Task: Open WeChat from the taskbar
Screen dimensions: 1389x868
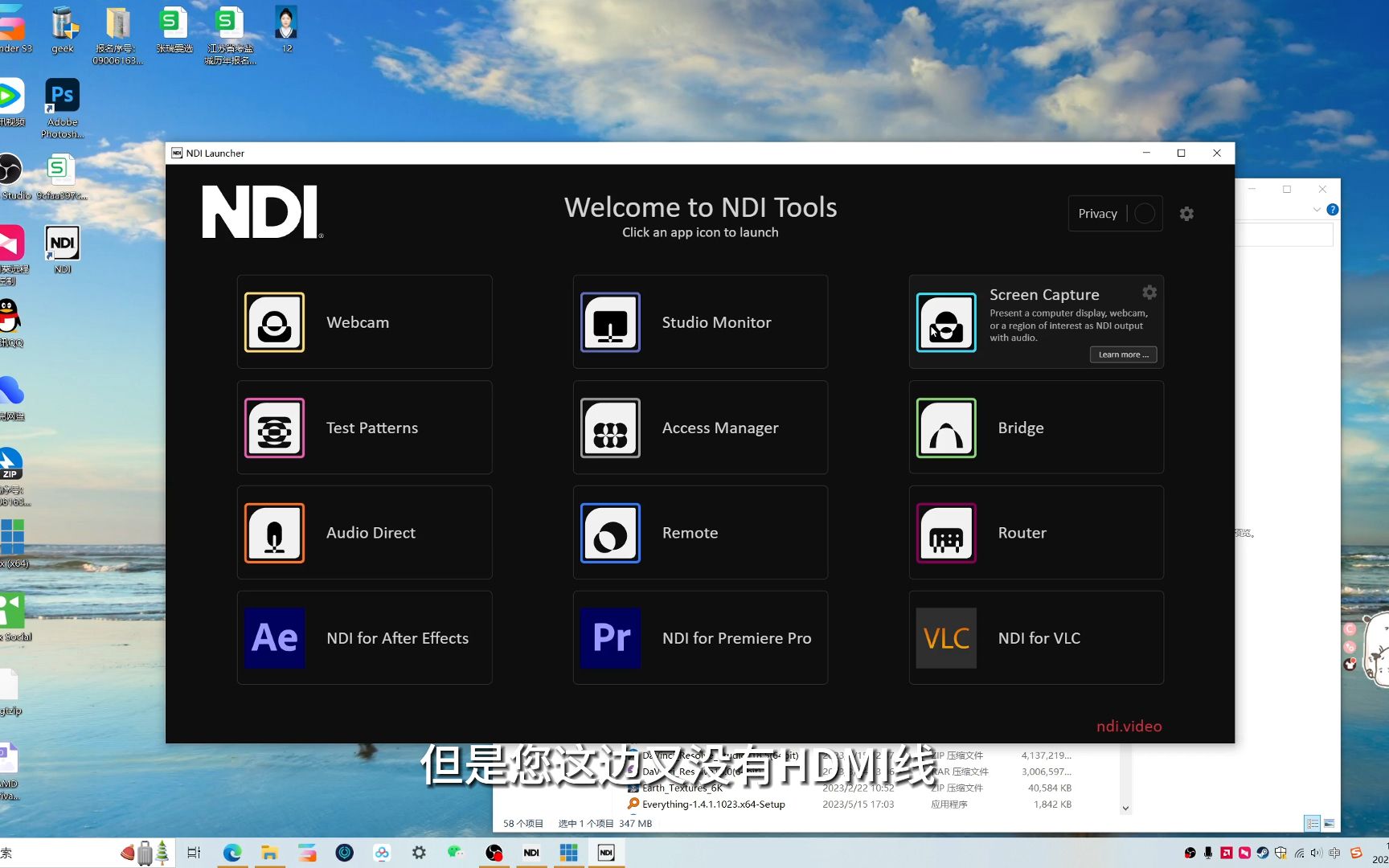Action: click(x=456, y=853)
